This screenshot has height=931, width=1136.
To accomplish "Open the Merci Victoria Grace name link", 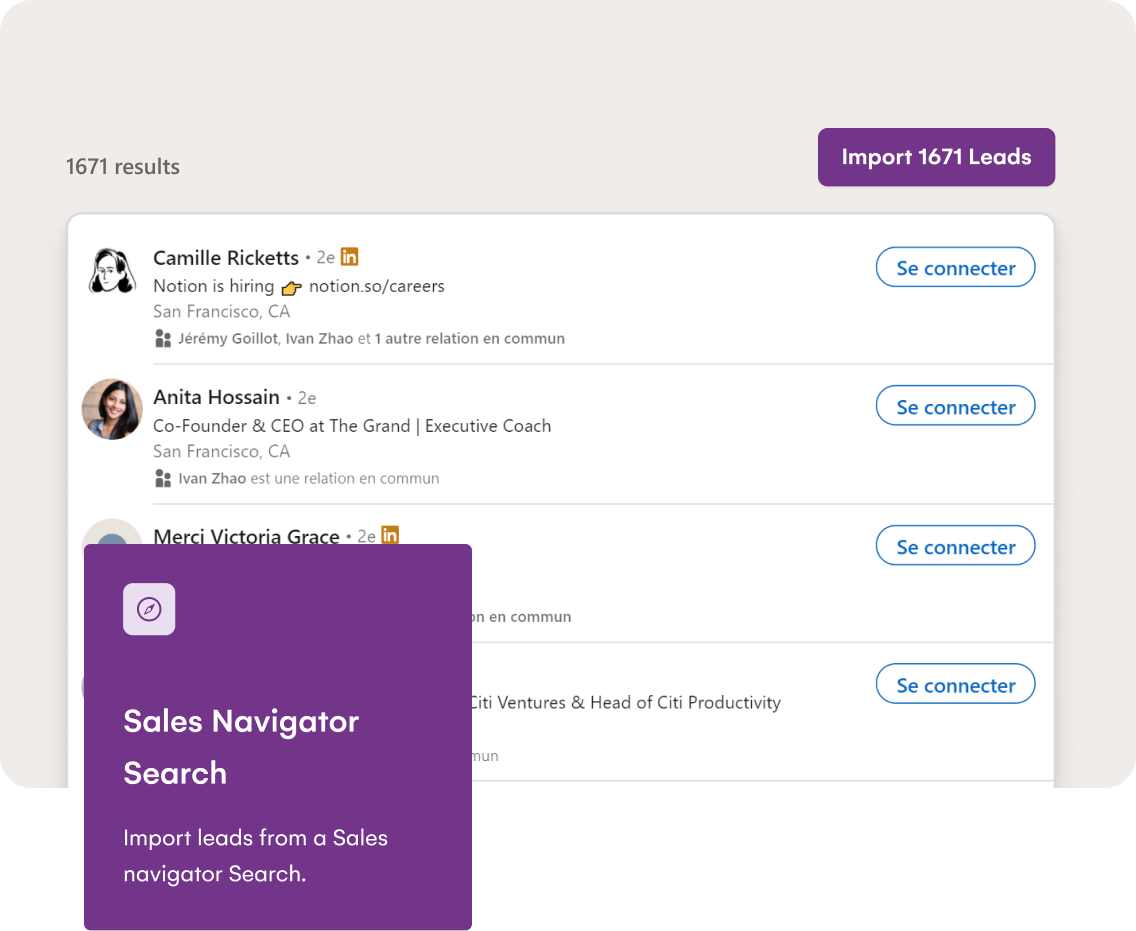I will pos(246,536).
